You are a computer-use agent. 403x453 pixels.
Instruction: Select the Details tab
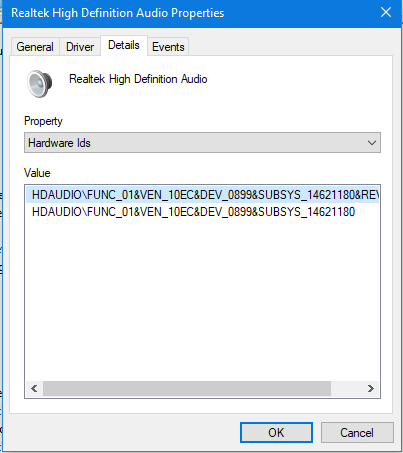click(x=124, y=45)
